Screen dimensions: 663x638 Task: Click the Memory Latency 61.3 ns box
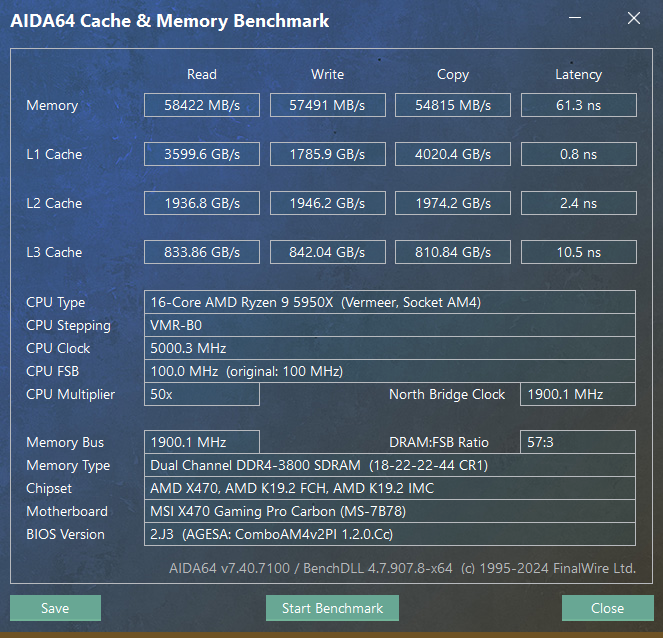578,105
